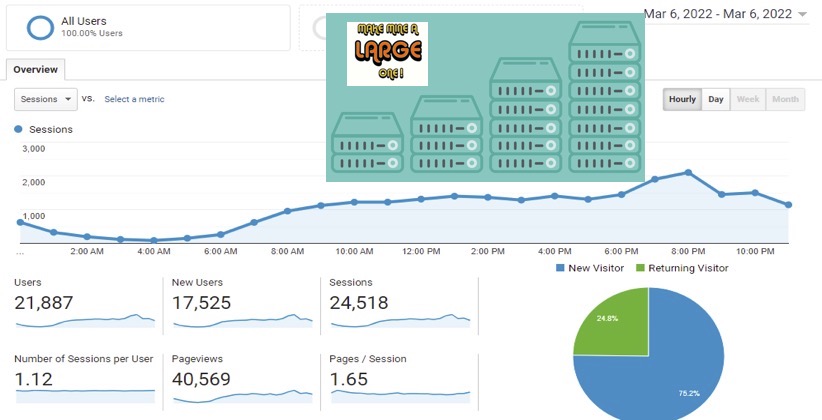Screen dimensions: 822x420
Task: Switch chart granularity to Day
Action: tap(716, 99)
